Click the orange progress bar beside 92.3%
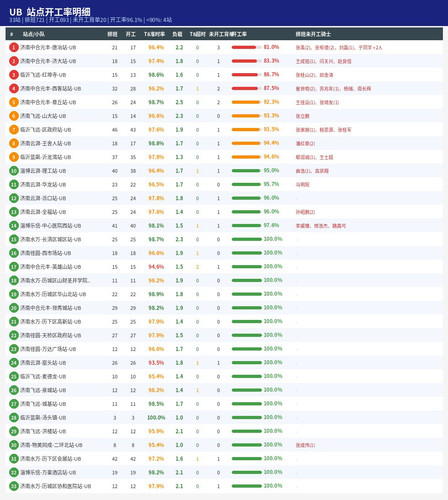The height and width of the screenshot is (500, 448). (247, 102)
